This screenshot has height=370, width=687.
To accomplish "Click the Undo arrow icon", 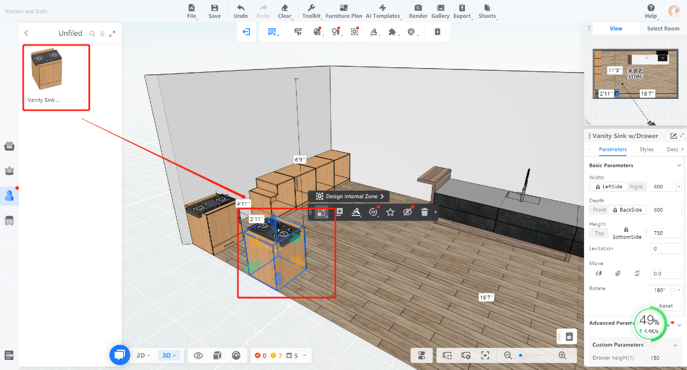I will [241, 8].
